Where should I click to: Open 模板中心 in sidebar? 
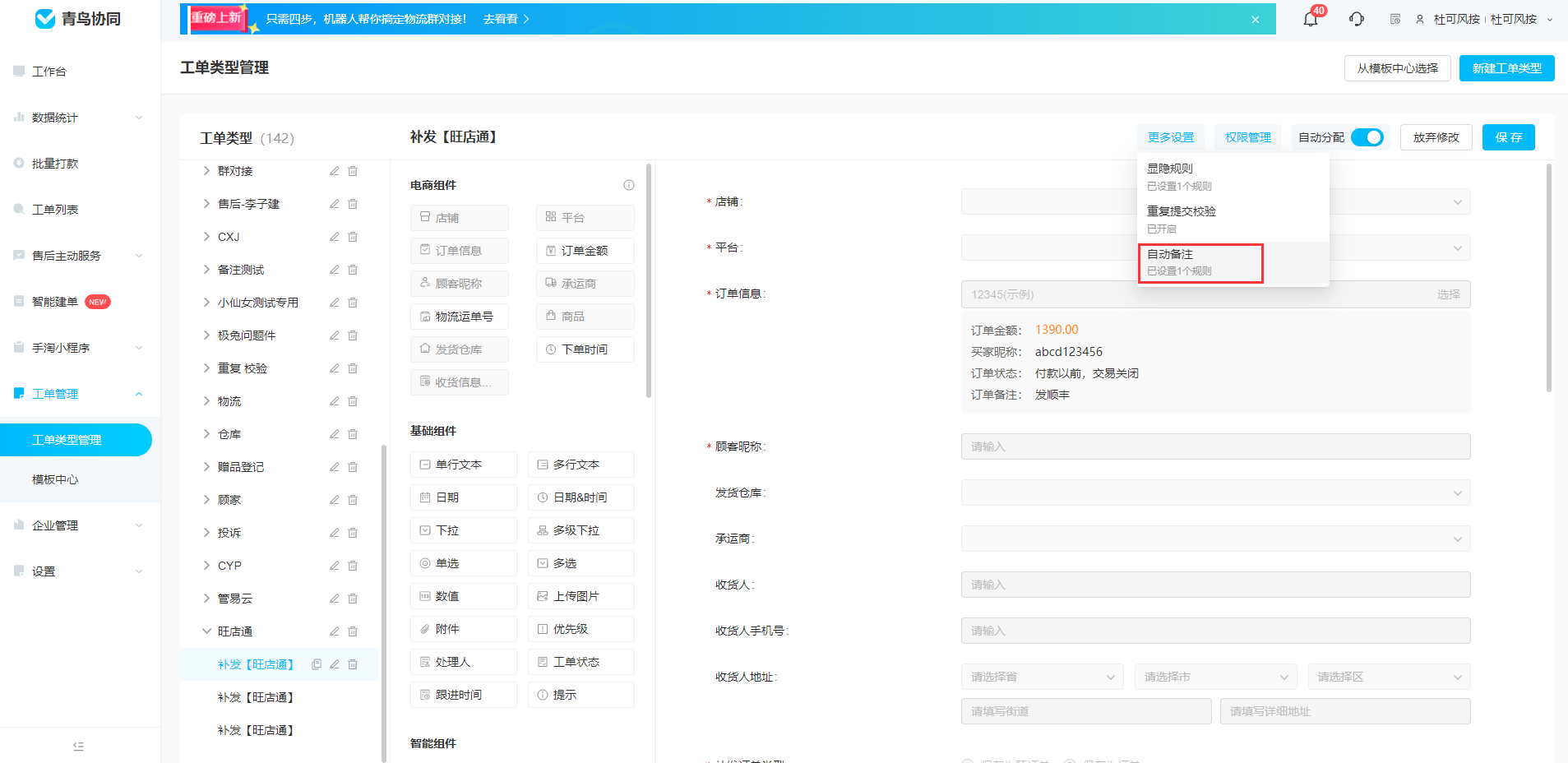(x=55, y=479)
